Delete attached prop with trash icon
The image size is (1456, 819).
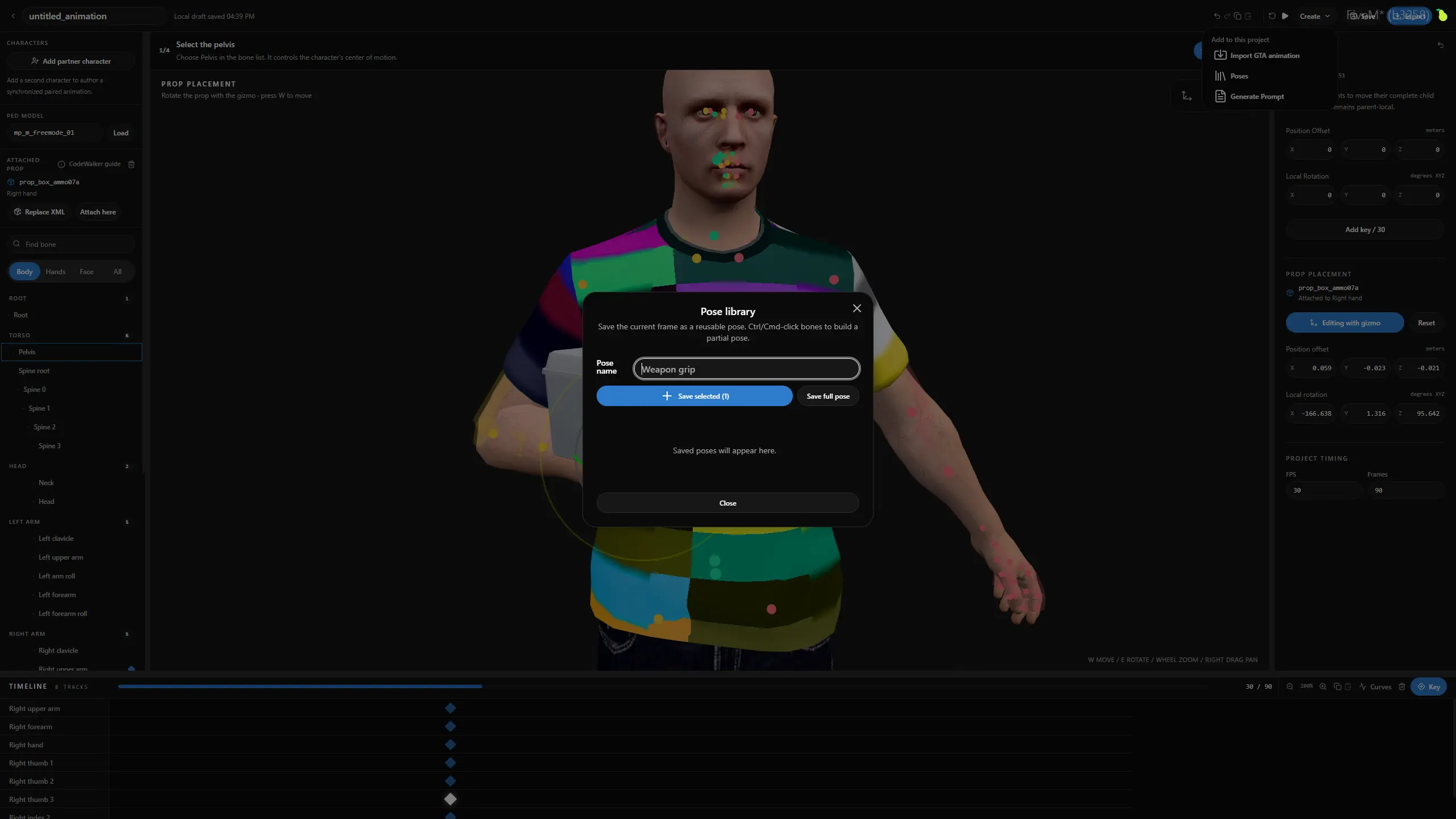131,164
